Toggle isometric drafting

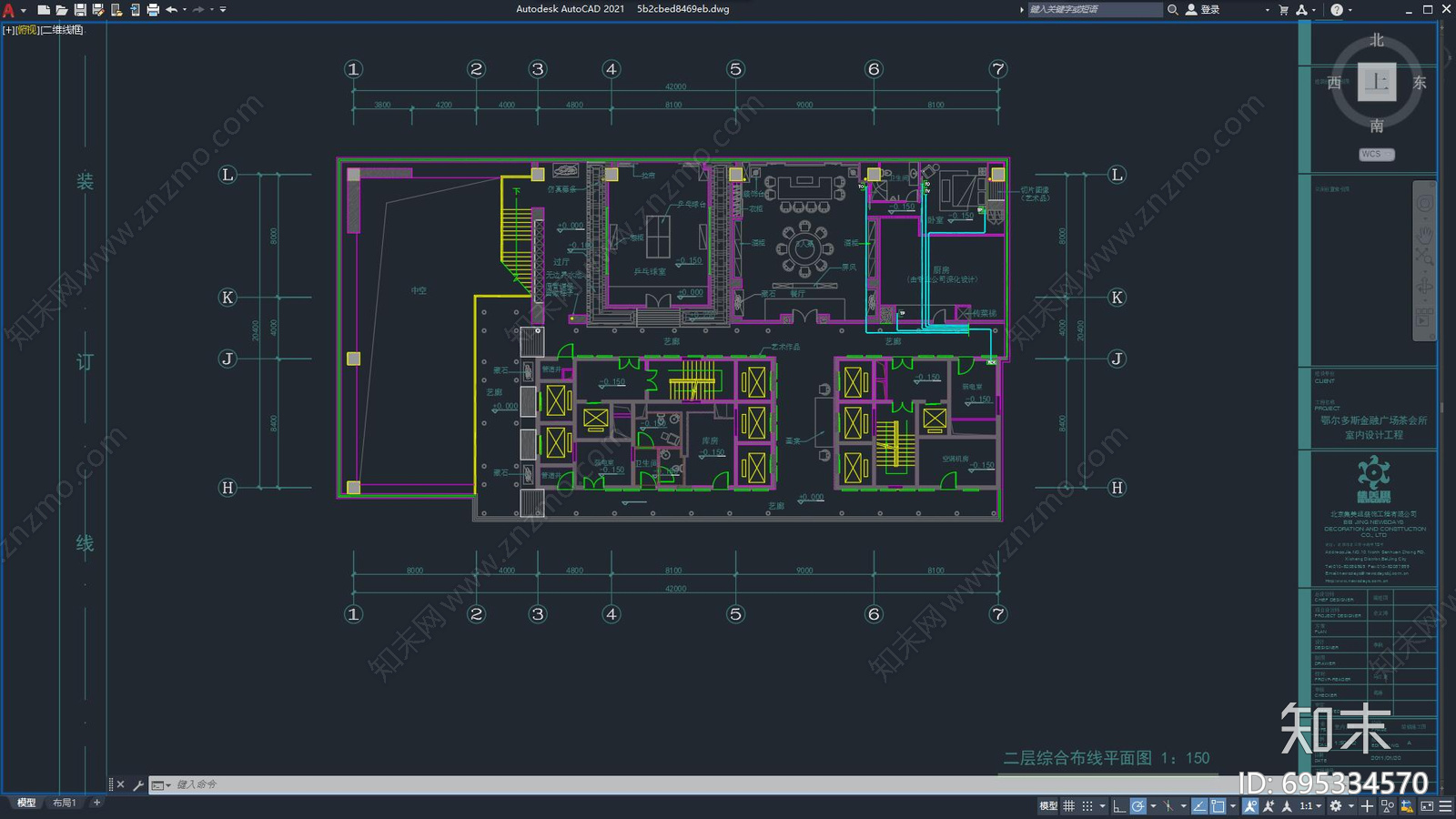(1168, 805)
